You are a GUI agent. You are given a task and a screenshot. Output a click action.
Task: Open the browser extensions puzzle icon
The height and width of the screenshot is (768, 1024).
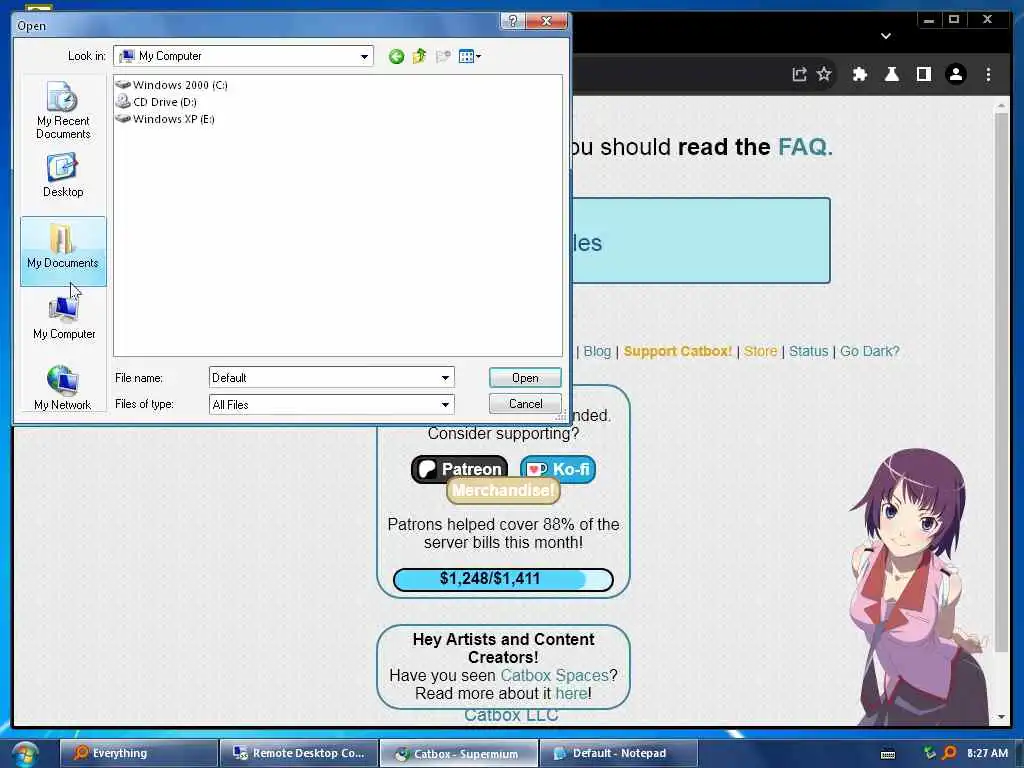tap(859, 74)
